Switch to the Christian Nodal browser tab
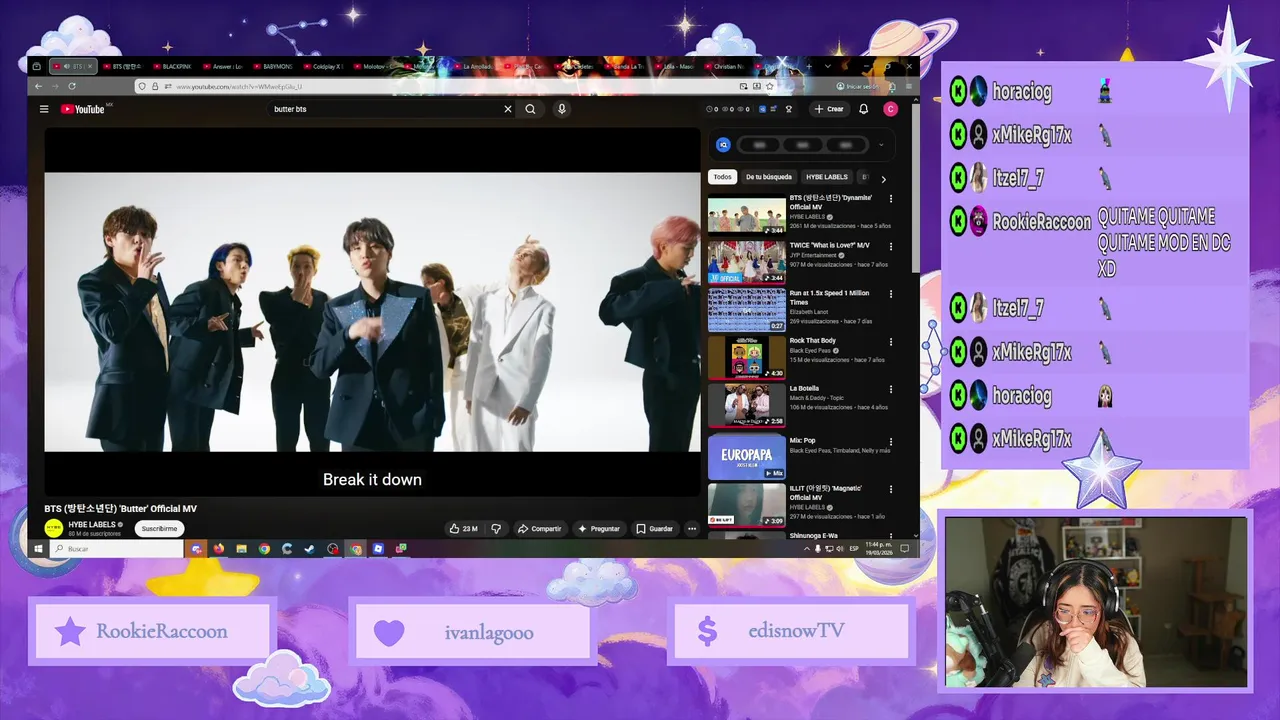 pyautogui.click(x=724, y=66)
